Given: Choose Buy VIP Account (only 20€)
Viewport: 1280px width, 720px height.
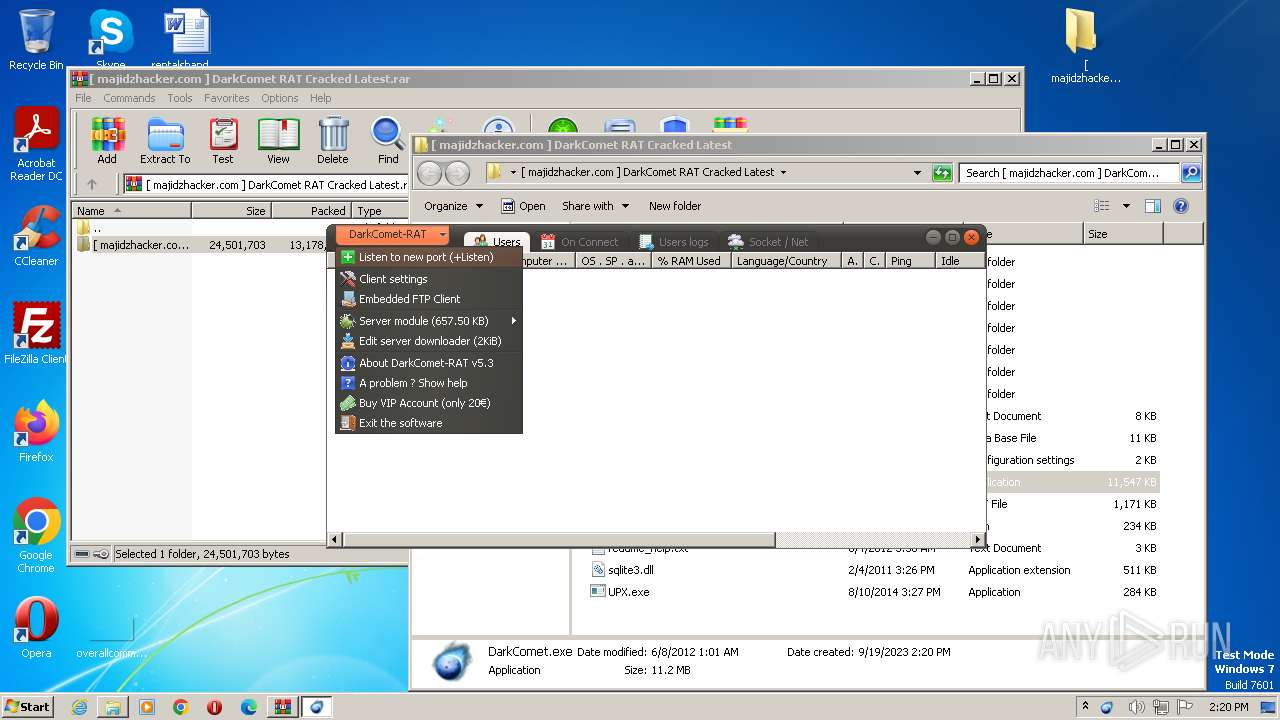Looking at the screenshot, I should 429,403.
